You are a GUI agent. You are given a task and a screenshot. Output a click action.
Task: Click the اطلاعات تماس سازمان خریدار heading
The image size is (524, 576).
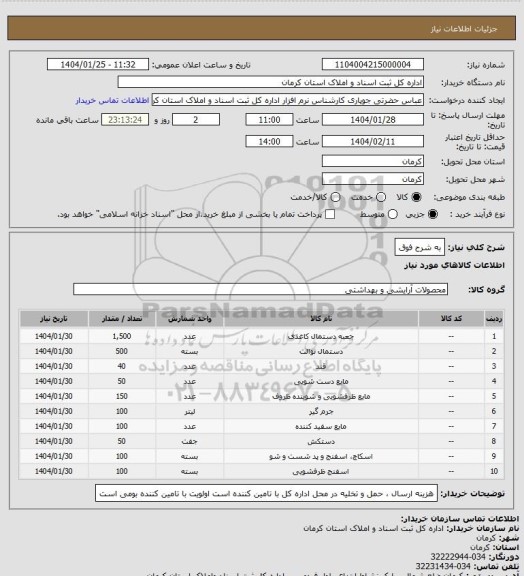tap(460, 519)
